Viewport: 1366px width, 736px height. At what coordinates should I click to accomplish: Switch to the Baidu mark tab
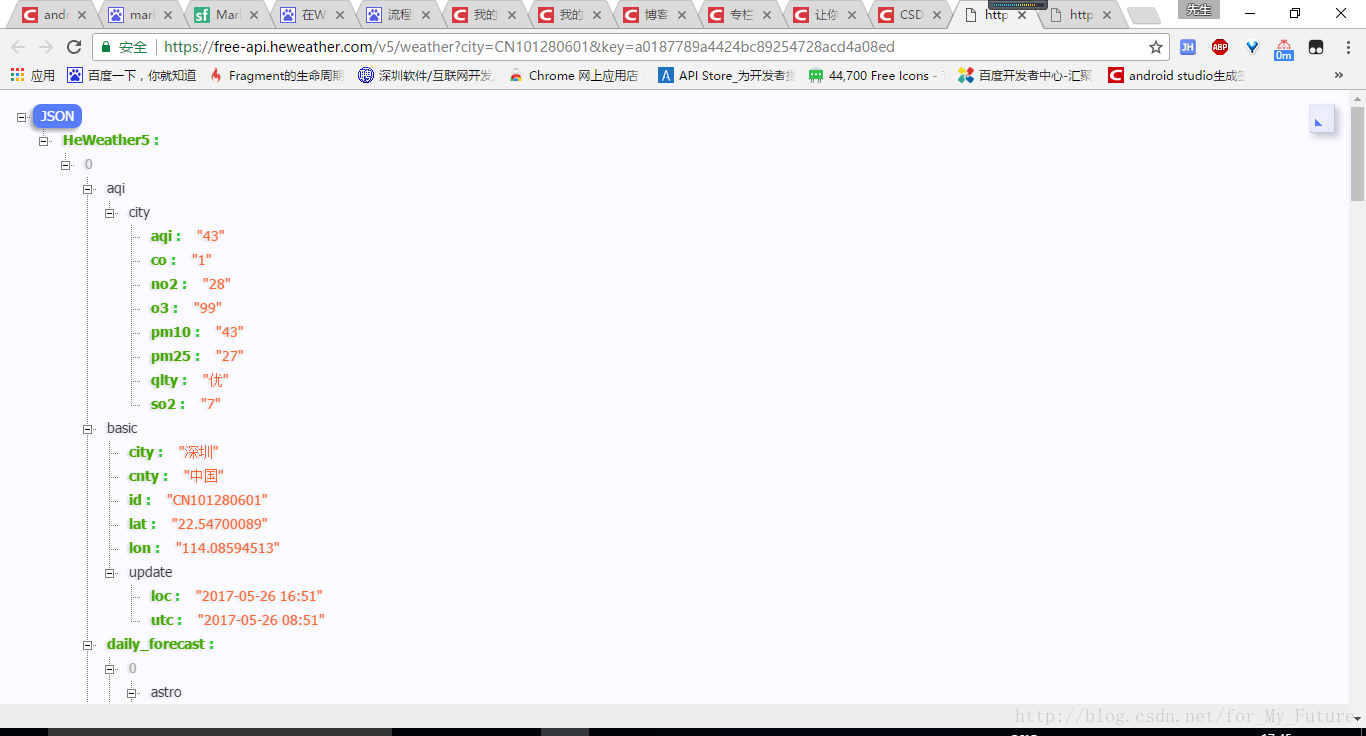click(x=137, y=15)
